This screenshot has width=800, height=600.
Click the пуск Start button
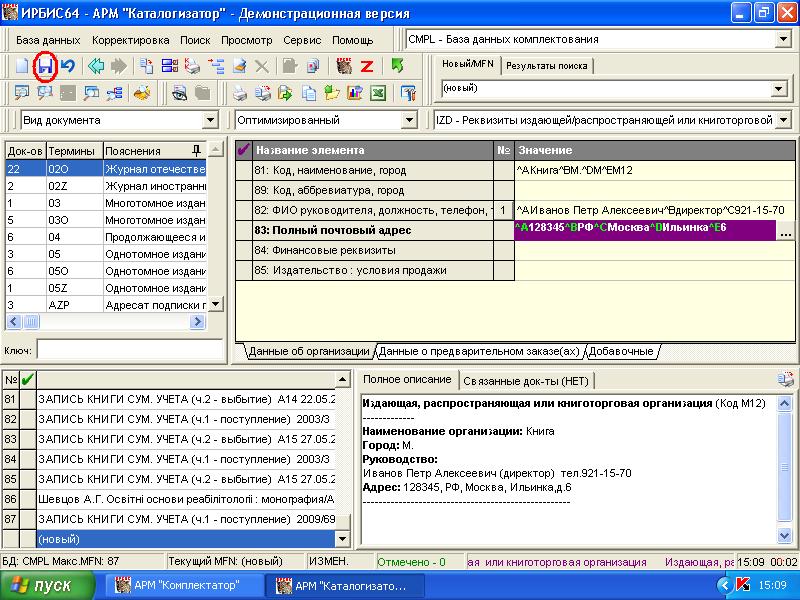47,585
